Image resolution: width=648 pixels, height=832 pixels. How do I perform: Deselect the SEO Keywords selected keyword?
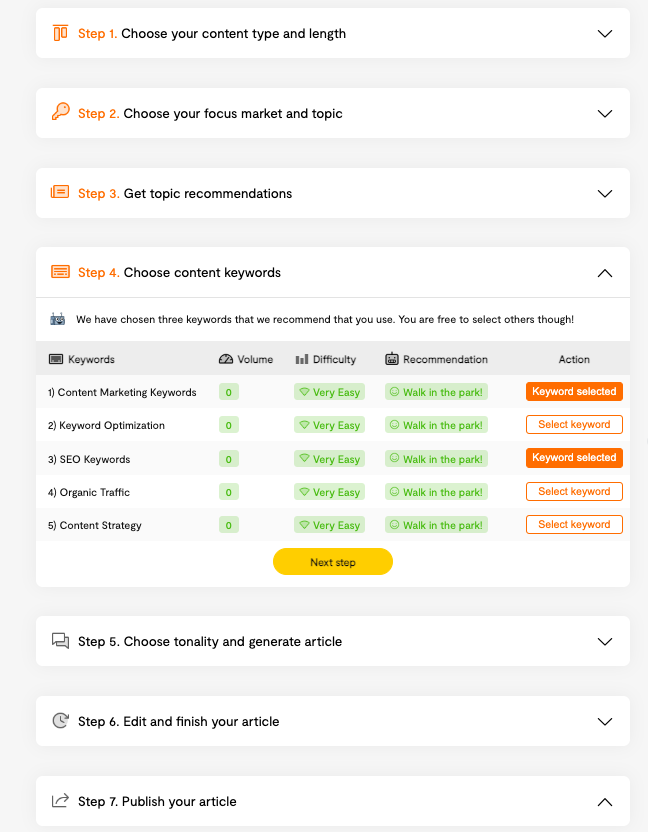click(574, 458)
